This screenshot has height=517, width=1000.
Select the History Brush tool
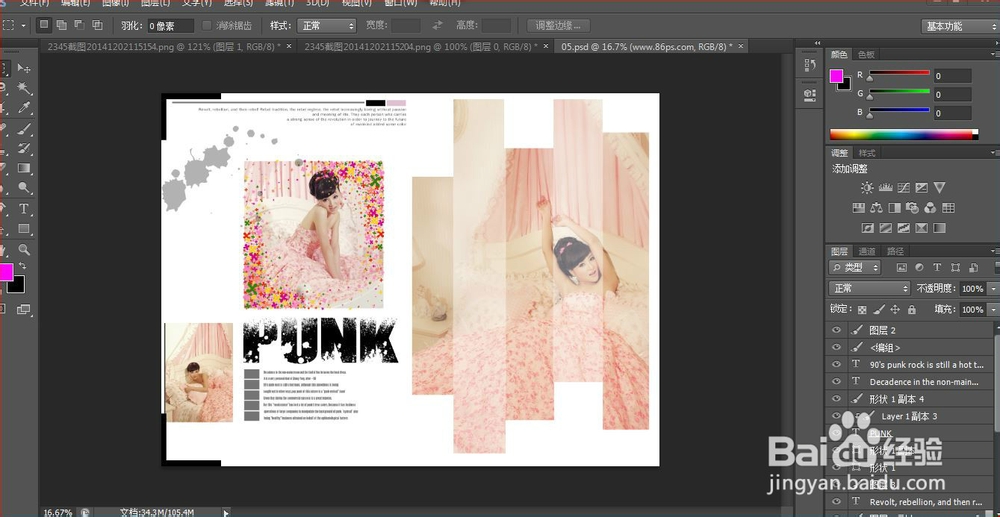[24, 149]
